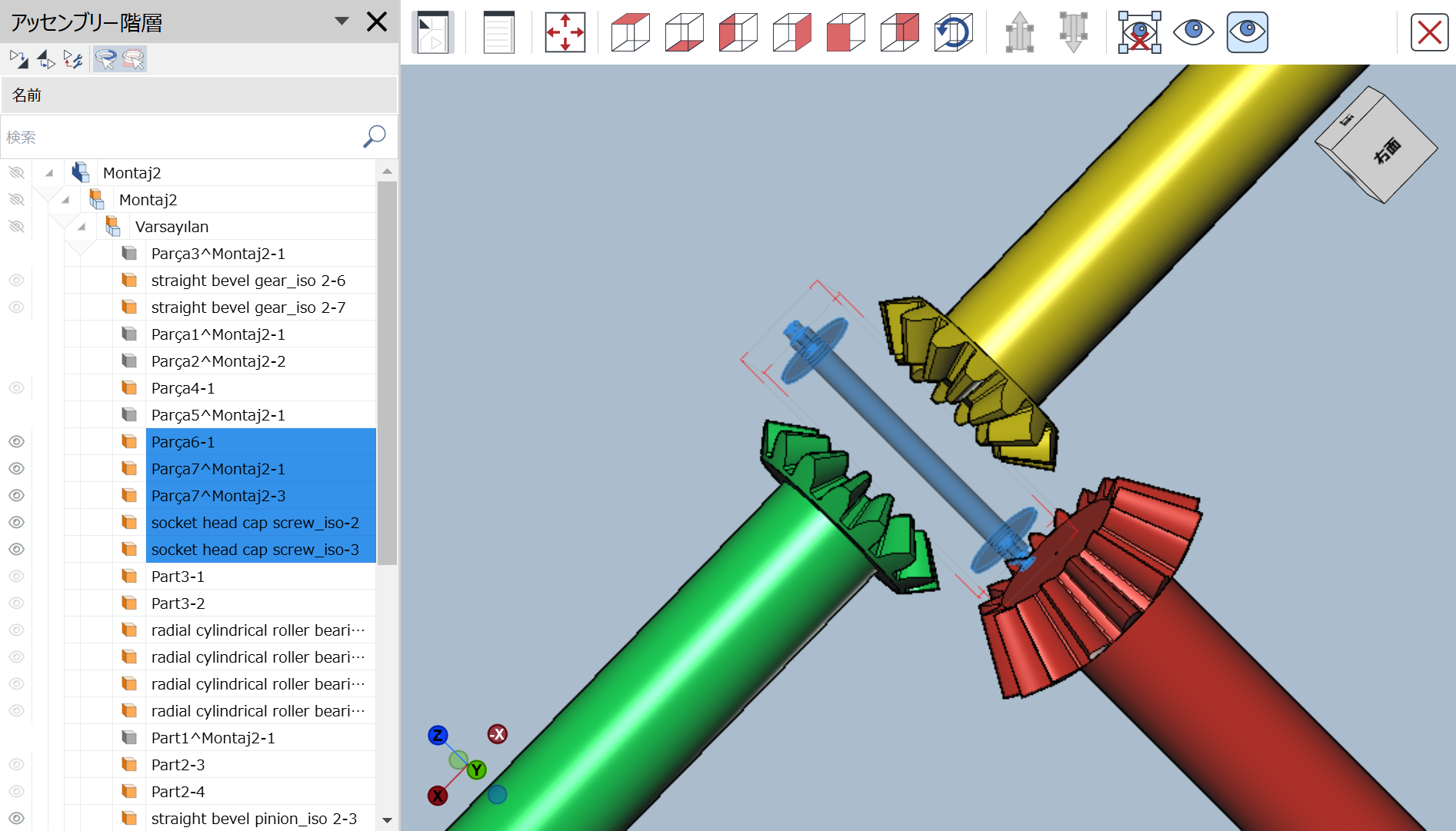Click the collapse-all tree icon
The height and width of the screenshot is (831, 1456).
click(45, 59)
